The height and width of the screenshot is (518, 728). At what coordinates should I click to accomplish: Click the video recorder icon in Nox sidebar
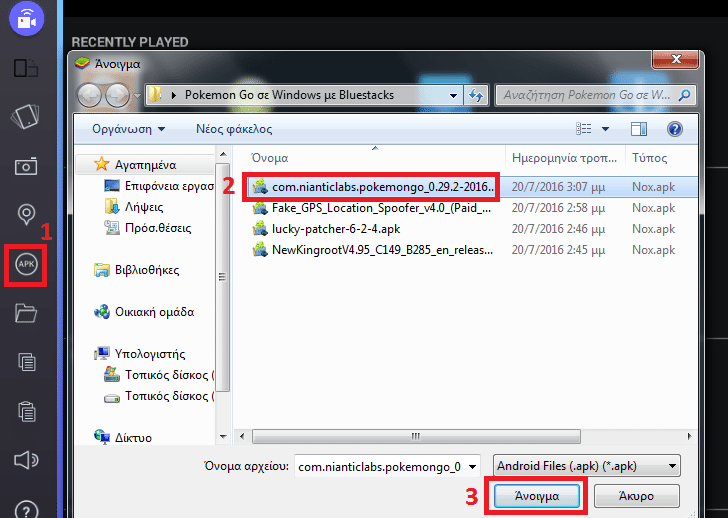[26, 19]
